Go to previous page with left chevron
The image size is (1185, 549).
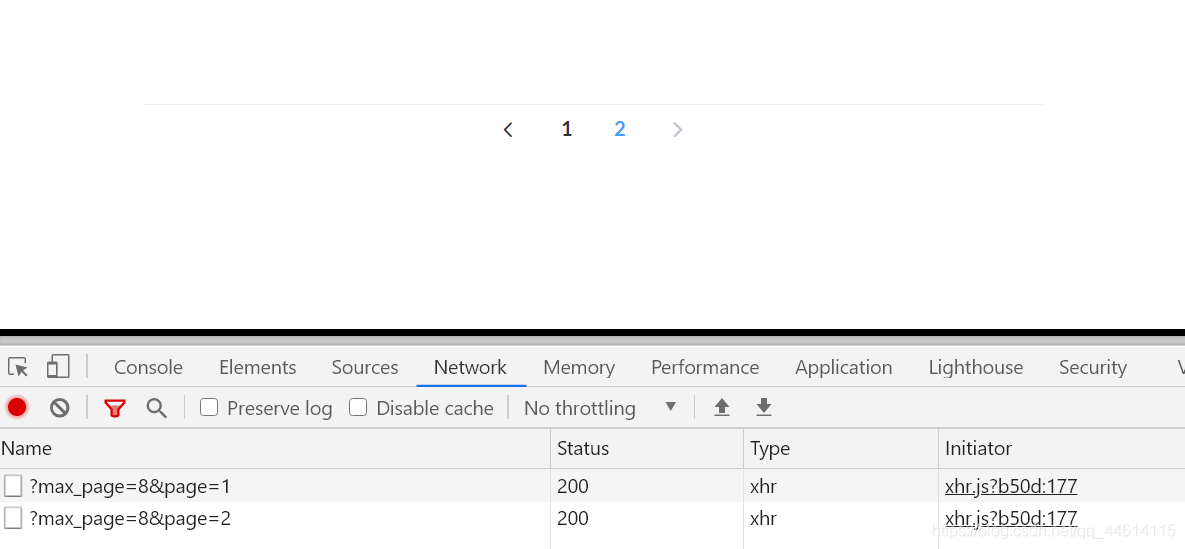pyautogui.click(x=508, y=129)
